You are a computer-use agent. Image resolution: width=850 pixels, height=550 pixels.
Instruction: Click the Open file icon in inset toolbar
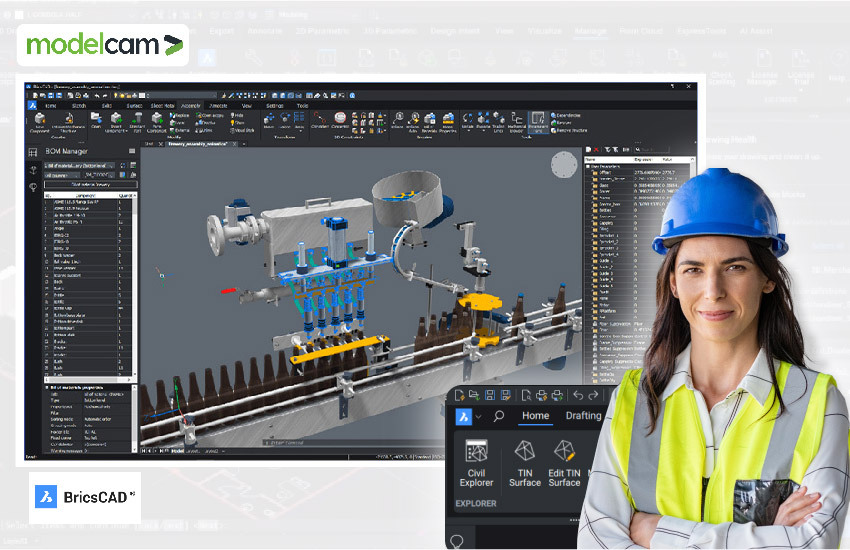click(474, 395)
